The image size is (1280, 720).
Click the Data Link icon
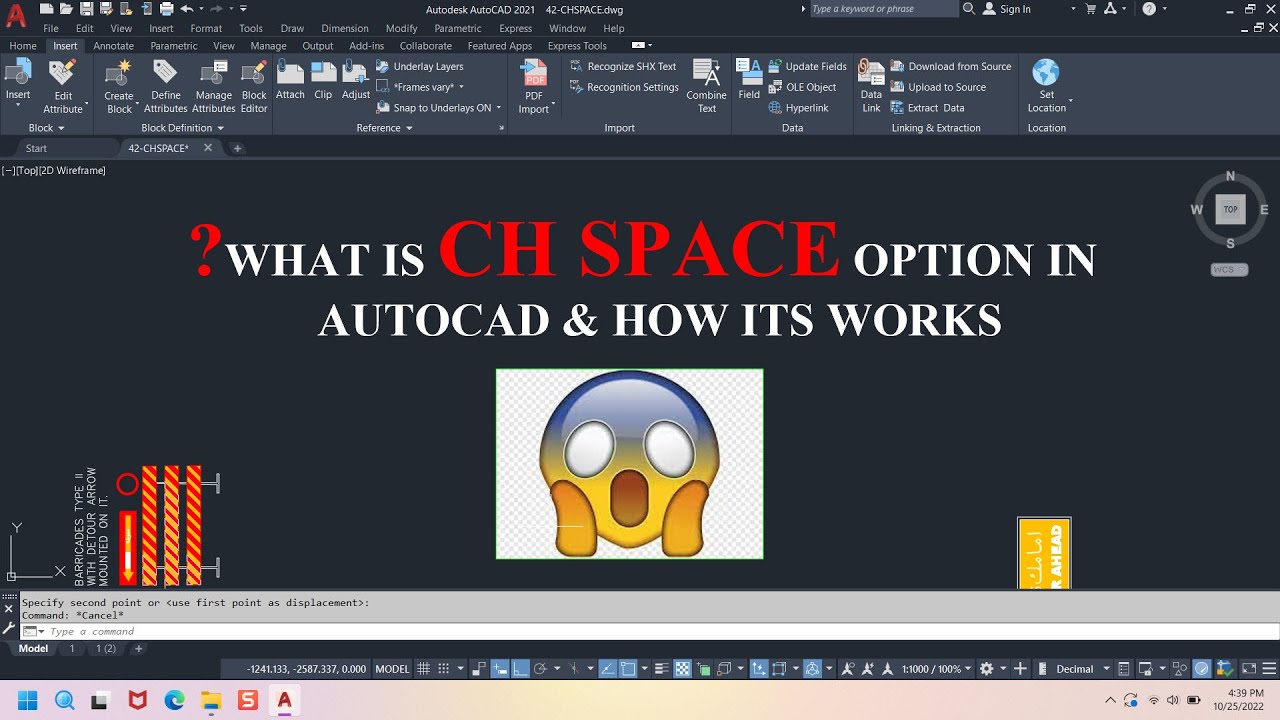tap(871, 73)
